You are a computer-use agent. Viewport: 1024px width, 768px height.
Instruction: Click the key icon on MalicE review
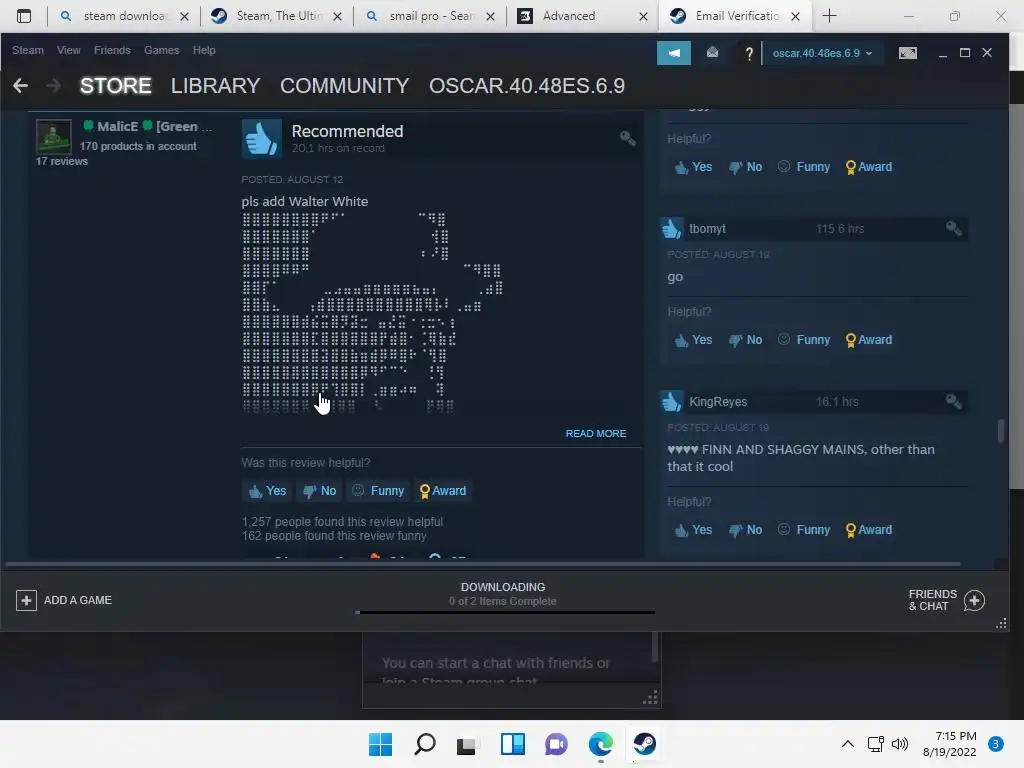point(628,138)
